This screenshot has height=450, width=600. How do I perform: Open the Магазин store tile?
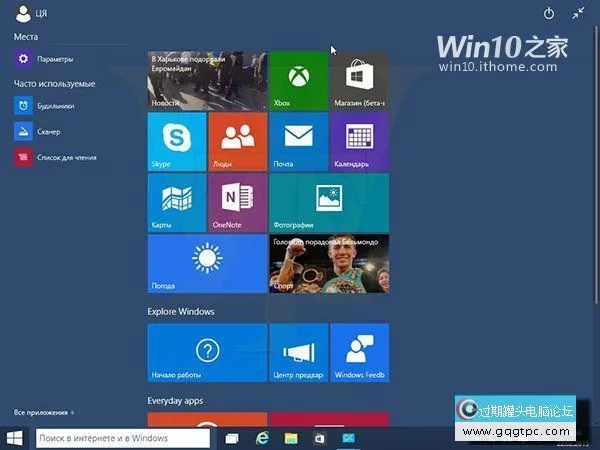click(359, 81)
